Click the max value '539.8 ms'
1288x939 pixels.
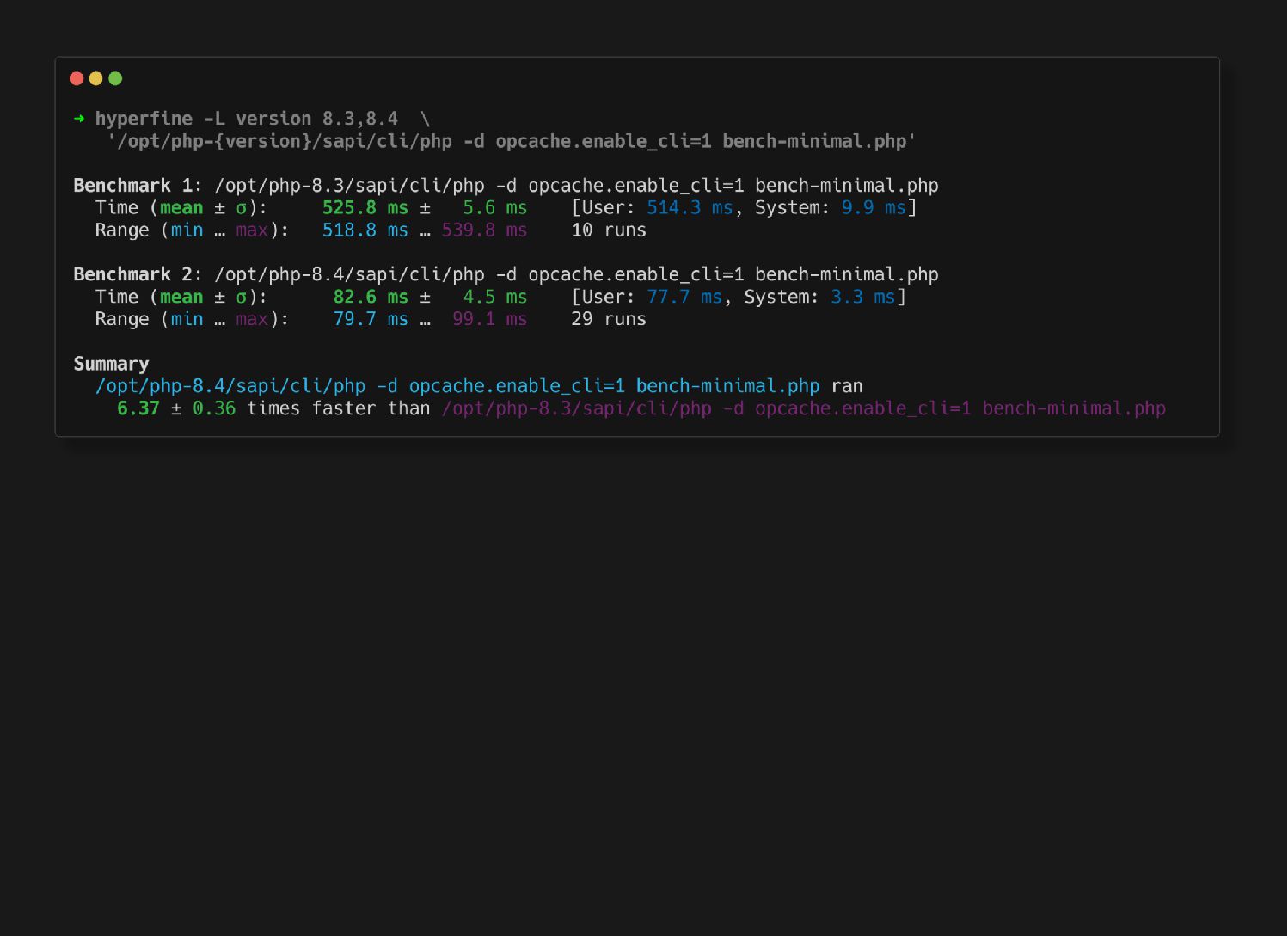485,230
